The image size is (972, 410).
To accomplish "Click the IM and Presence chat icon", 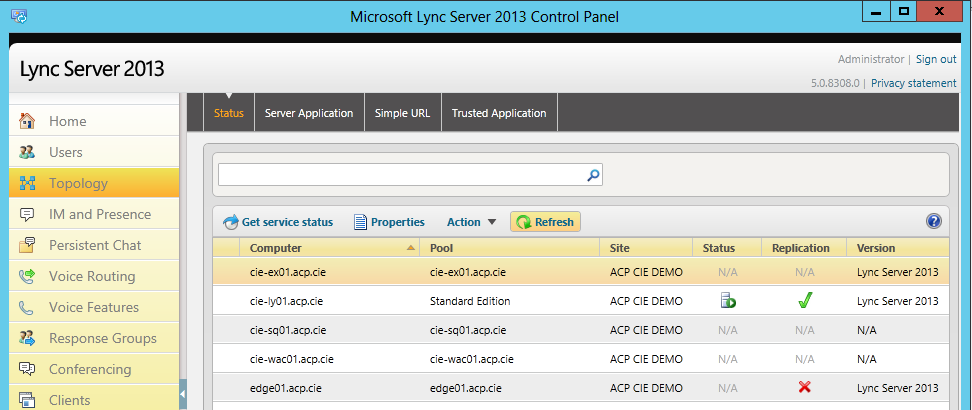I will (x=27, y=215).
